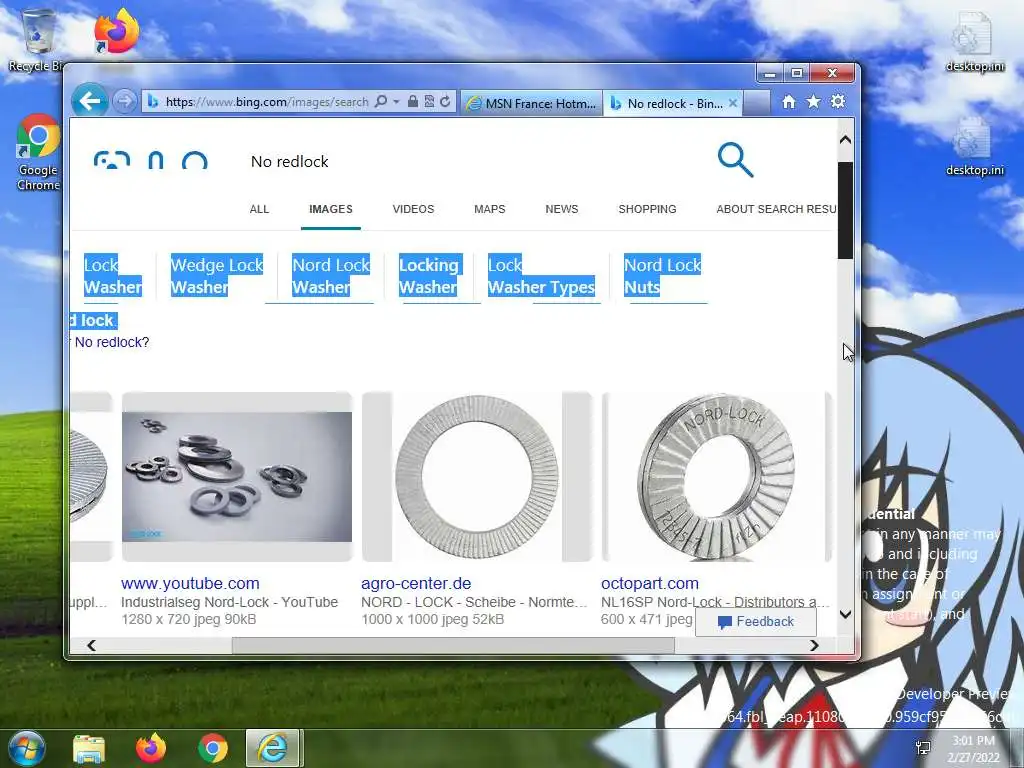The width and height of the screenshot is (1024, 768).
Task: Switch to MSN France Hotmail tab
Action: pos(532,103)
